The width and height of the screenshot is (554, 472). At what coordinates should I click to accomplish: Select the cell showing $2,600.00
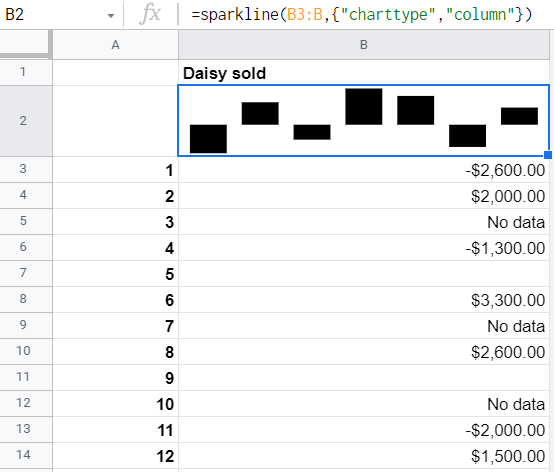pyautogui.click(x=364, y=352)
